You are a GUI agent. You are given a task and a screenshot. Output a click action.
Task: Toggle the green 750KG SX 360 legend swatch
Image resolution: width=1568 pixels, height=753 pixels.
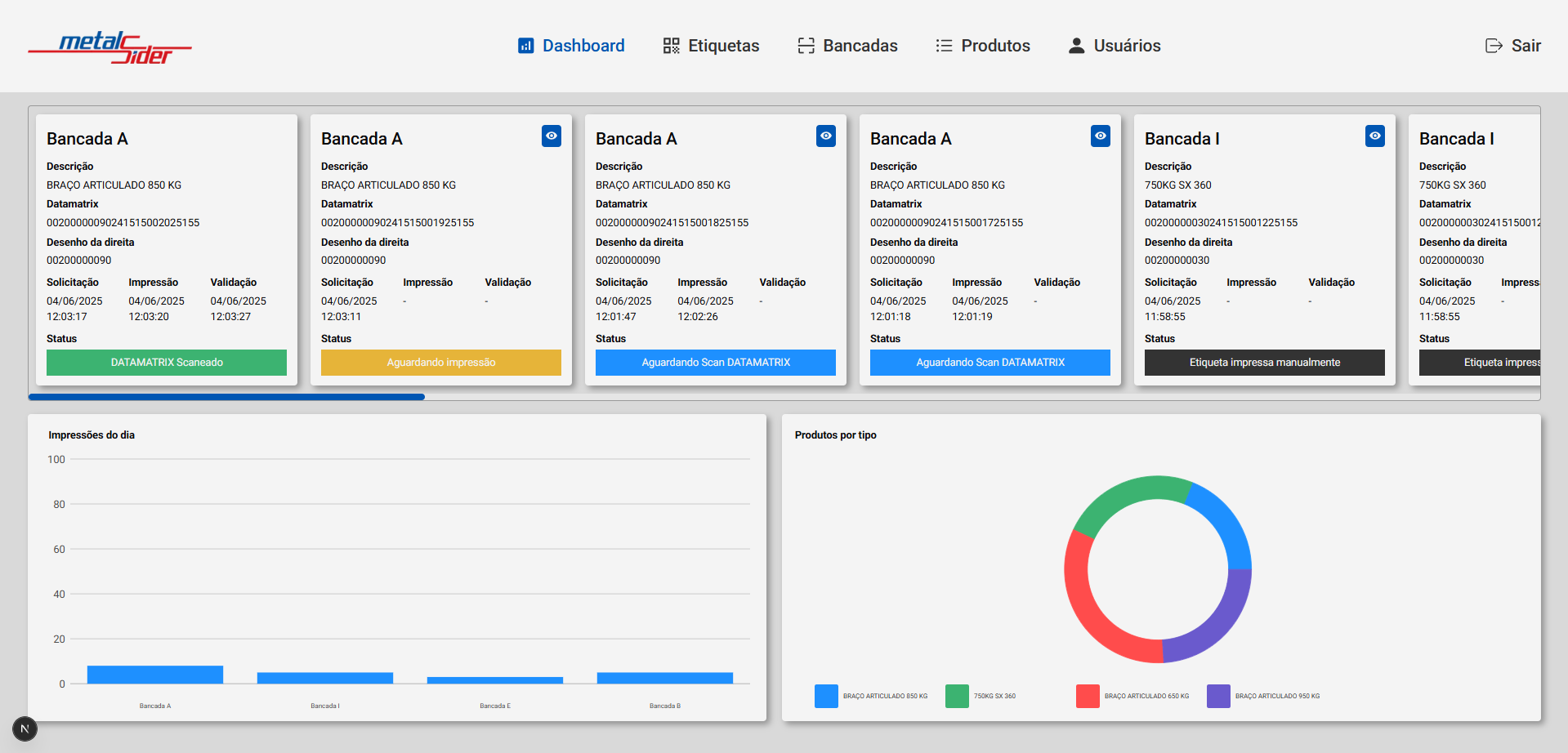click(x=957, y=696)
